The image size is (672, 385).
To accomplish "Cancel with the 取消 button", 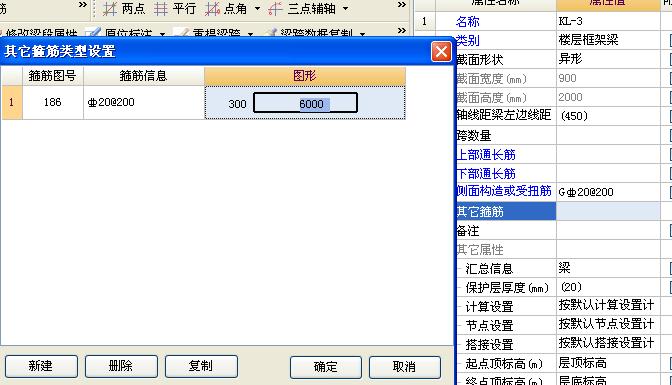I will pos(405,367).
